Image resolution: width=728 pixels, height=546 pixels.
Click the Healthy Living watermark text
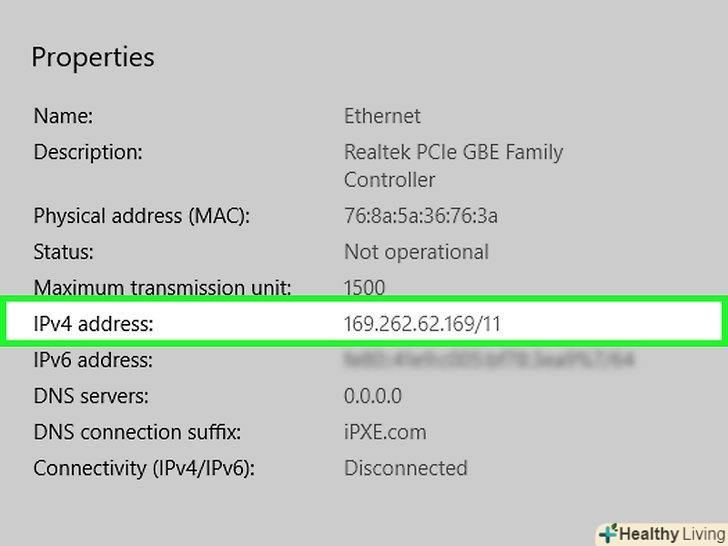coord(670,534)
